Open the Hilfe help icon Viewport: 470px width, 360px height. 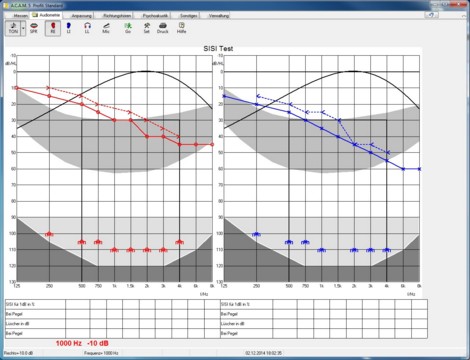click(x=182, y=28)
